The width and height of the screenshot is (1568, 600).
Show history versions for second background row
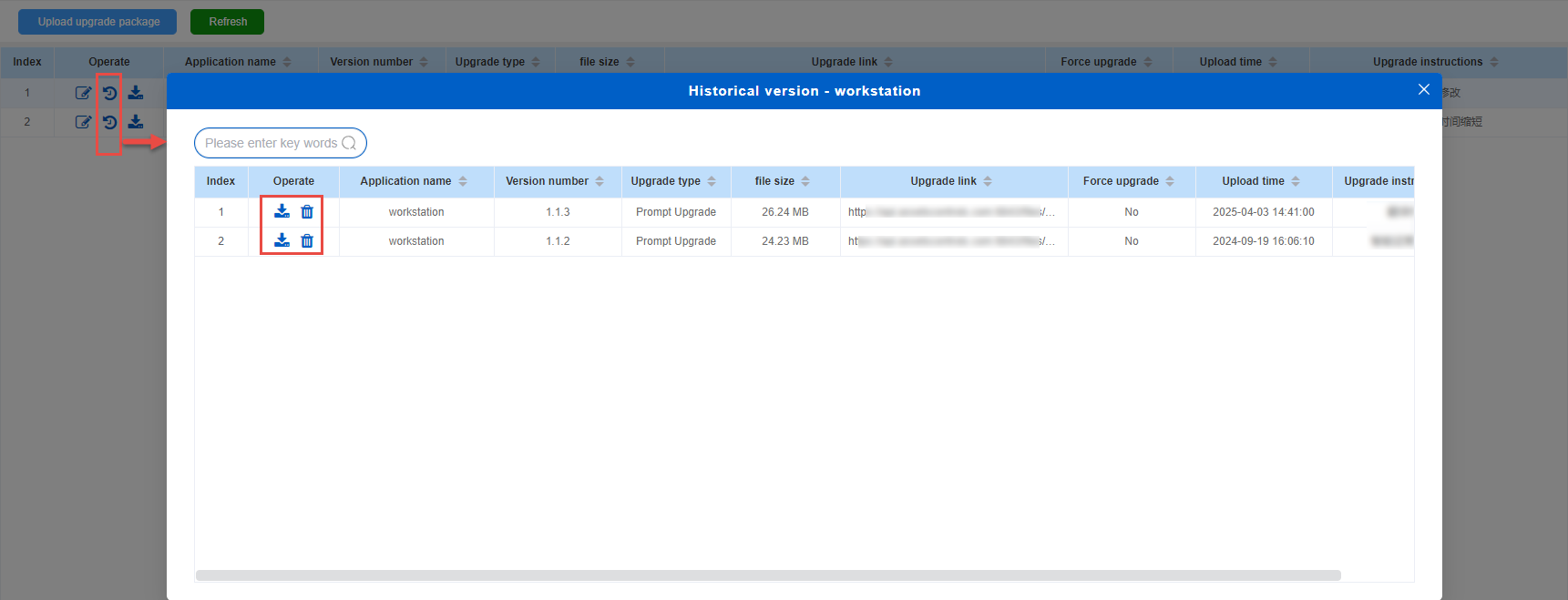pyautogui.click(x=109, y=122)
